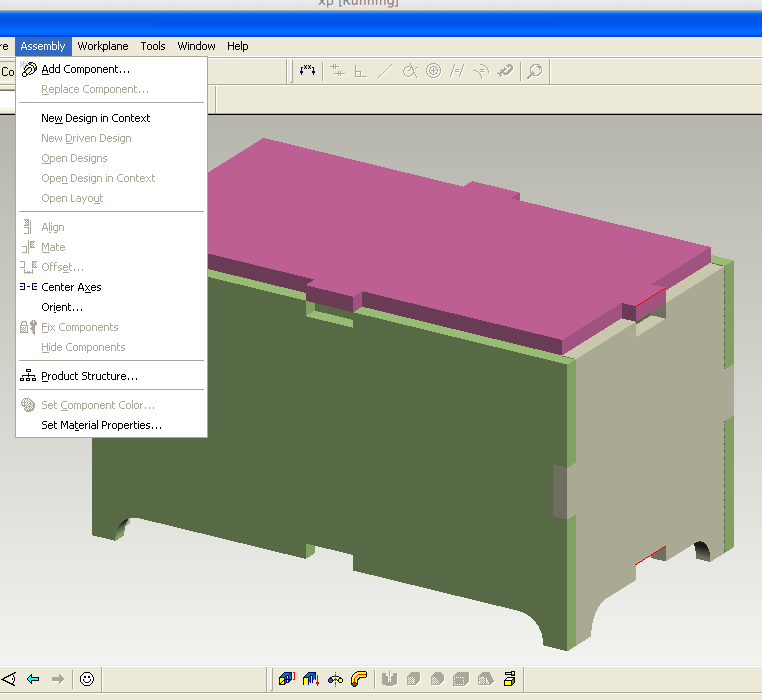Select the sweep pipe feature icon

(359, 679)
